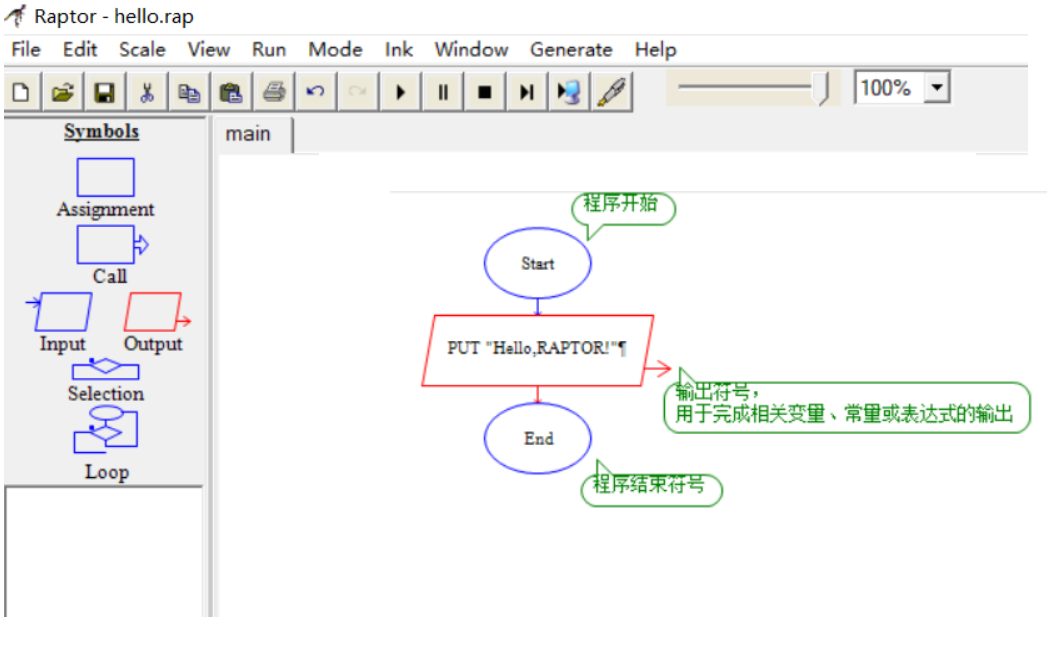
Task: Click the Symbols heading
Action: 101,131
